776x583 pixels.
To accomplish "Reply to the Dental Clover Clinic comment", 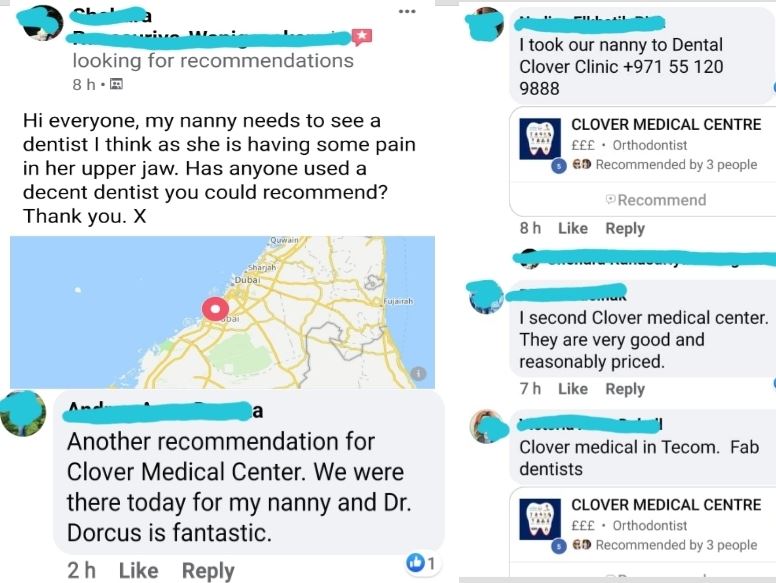I will (625, 229).
